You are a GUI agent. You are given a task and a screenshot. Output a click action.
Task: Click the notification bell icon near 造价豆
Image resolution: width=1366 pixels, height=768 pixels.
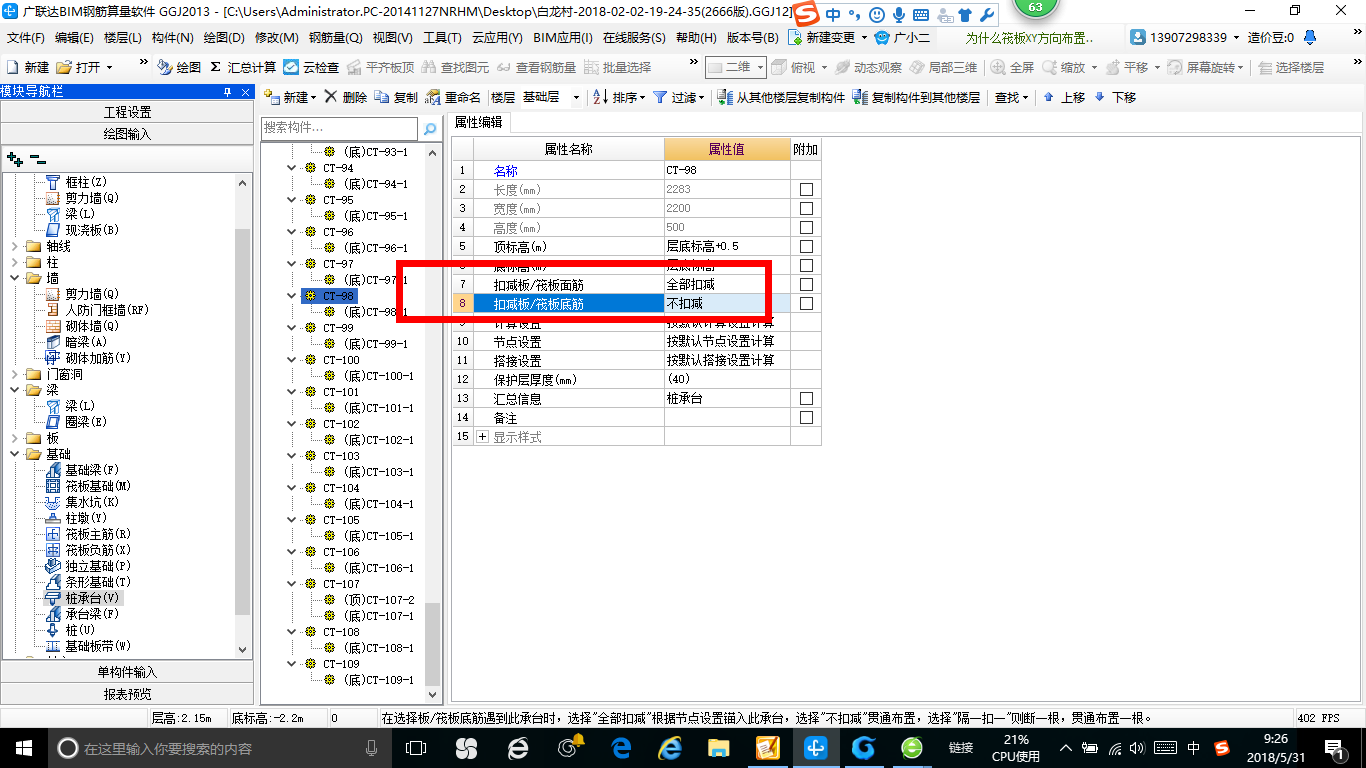pyautogui.click(x=1311, y=37)
